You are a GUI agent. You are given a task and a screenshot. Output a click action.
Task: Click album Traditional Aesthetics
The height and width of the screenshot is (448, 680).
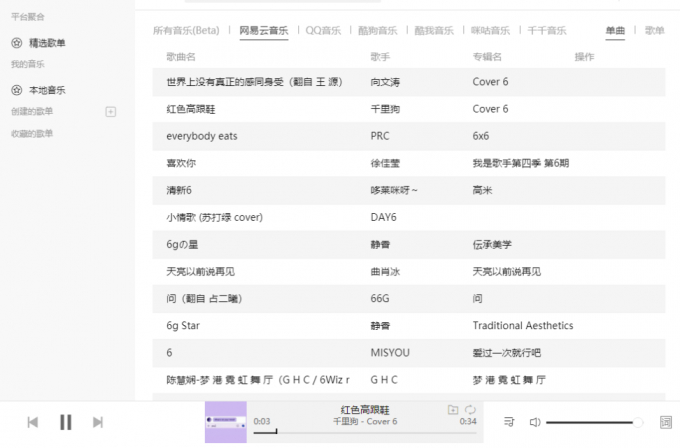[523, 326]
